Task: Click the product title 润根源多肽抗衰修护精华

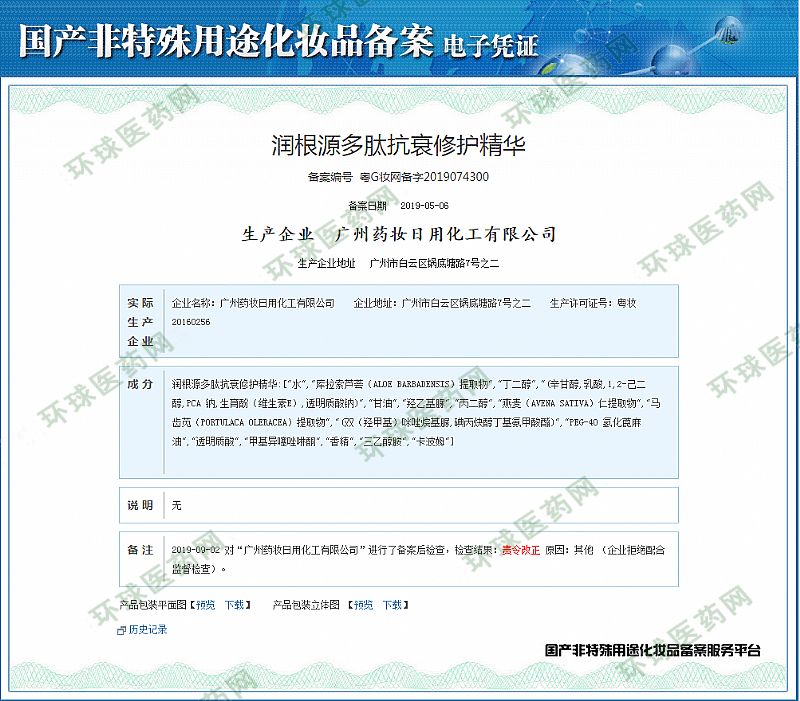Action: [x=398, y=144]
